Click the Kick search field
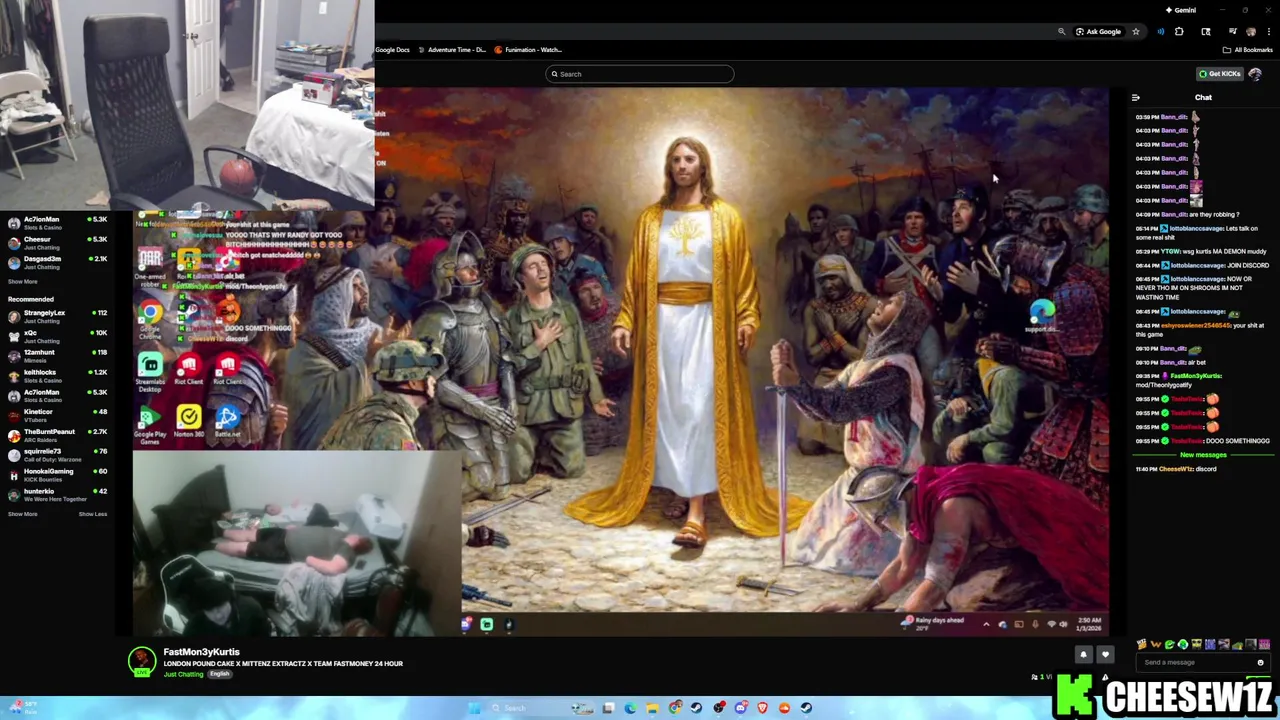Image resolution: width=1280 pixels, height=720 pixels. pyautogui.click(x=640, y=74)
